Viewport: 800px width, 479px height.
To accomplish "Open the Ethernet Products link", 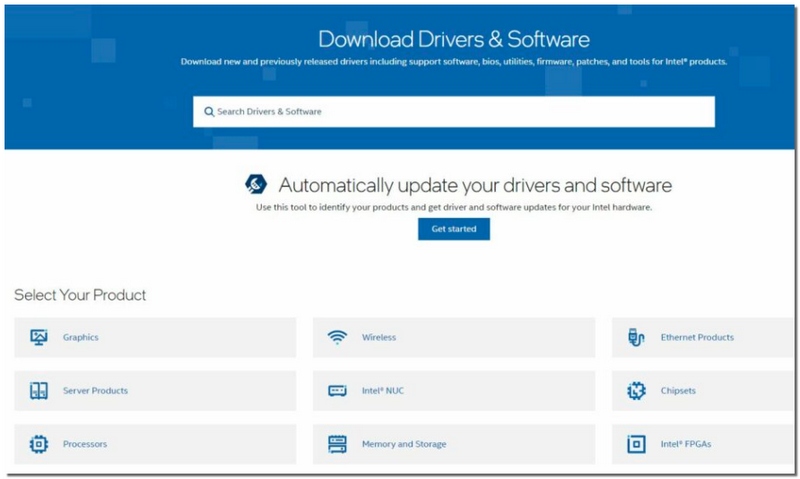I will coord(697,337).
